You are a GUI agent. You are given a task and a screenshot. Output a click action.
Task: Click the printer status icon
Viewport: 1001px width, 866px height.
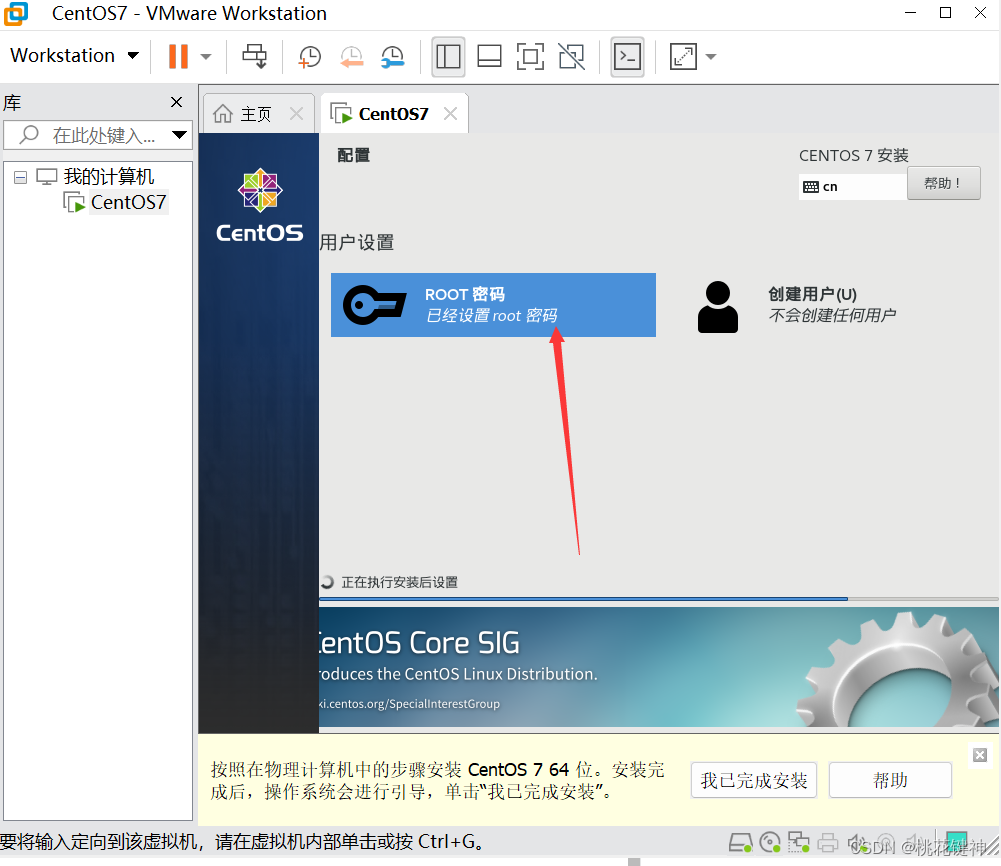tap(827, 843)
